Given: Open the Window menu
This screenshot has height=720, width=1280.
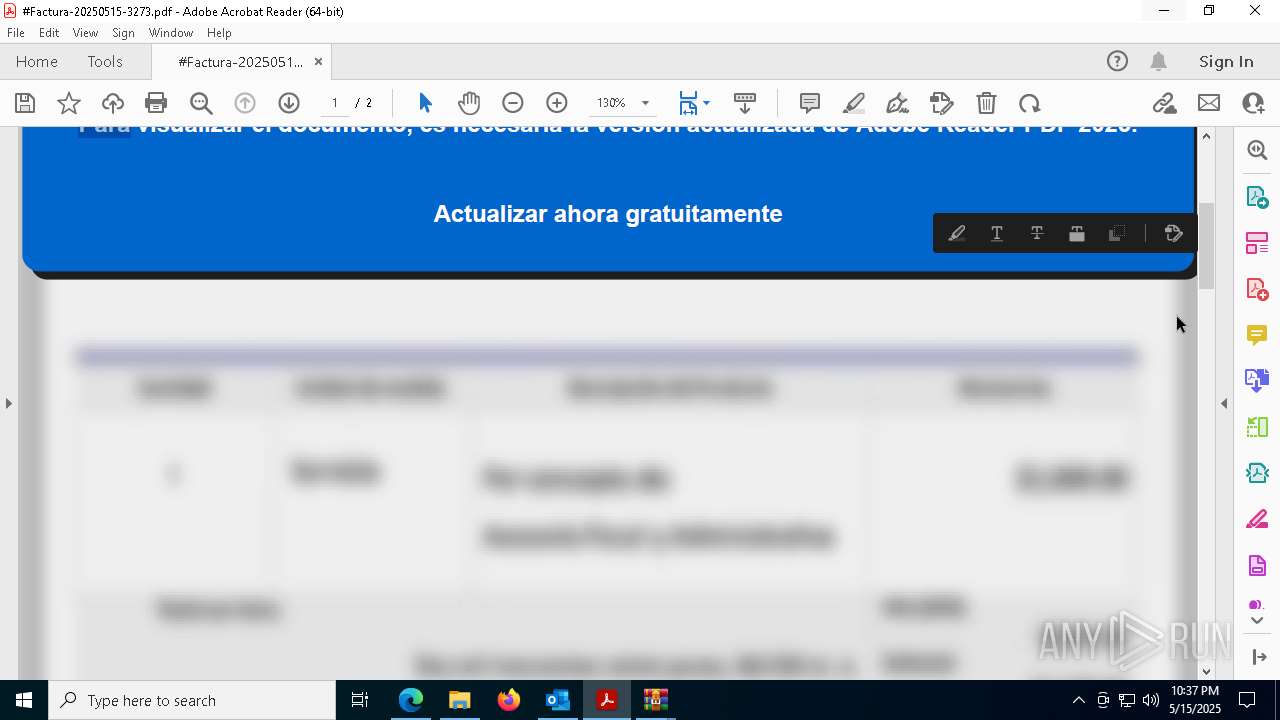Looking at the screenshot, I should [171, 33].
